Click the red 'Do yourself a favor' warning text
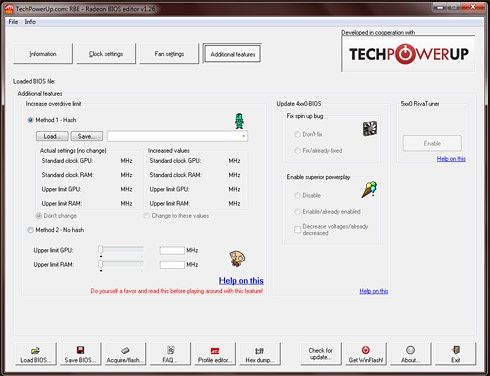 pyautogui.click(x=177, y=291)
